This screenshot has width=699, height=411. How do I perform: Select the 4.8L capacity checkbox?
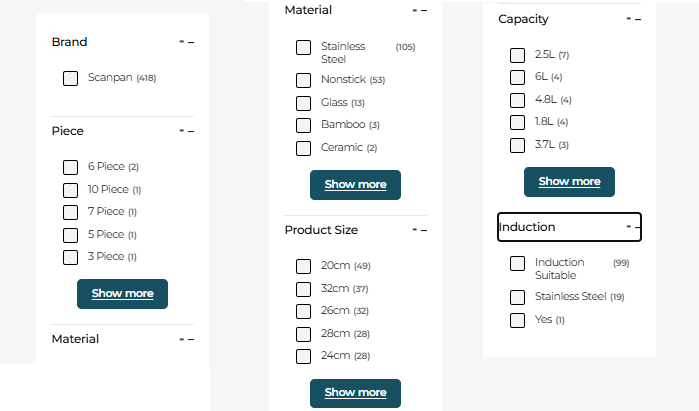click(x=517, y=100)
